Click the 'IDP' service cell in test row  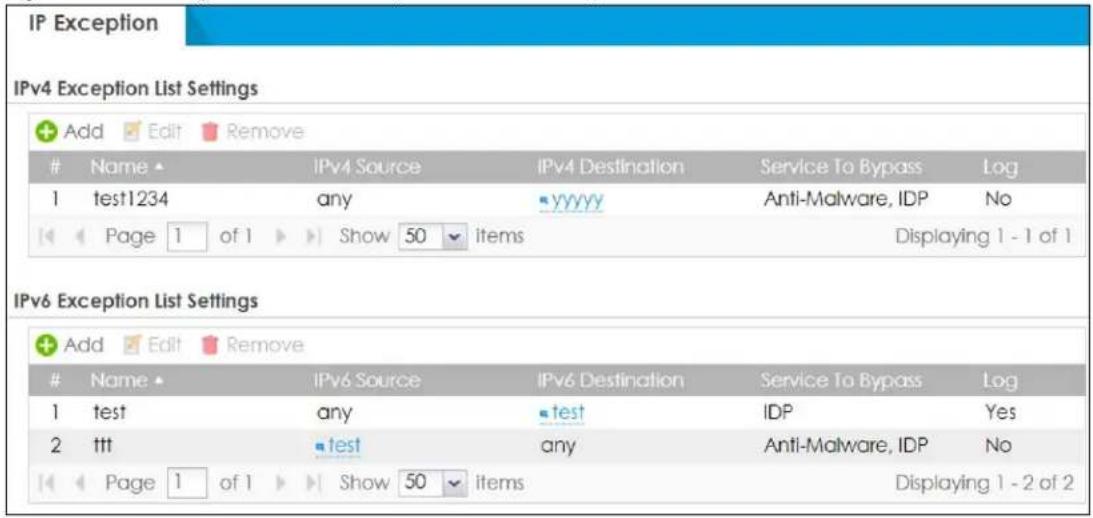pos(778,413)
